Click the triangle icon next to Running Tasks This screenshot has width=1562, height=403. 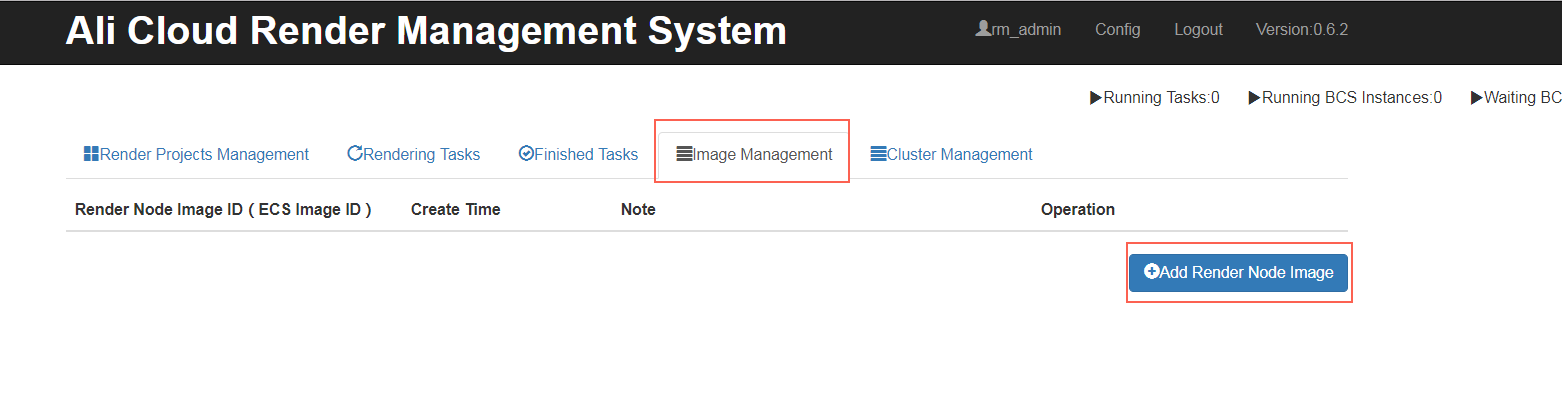pos(1096,98)
